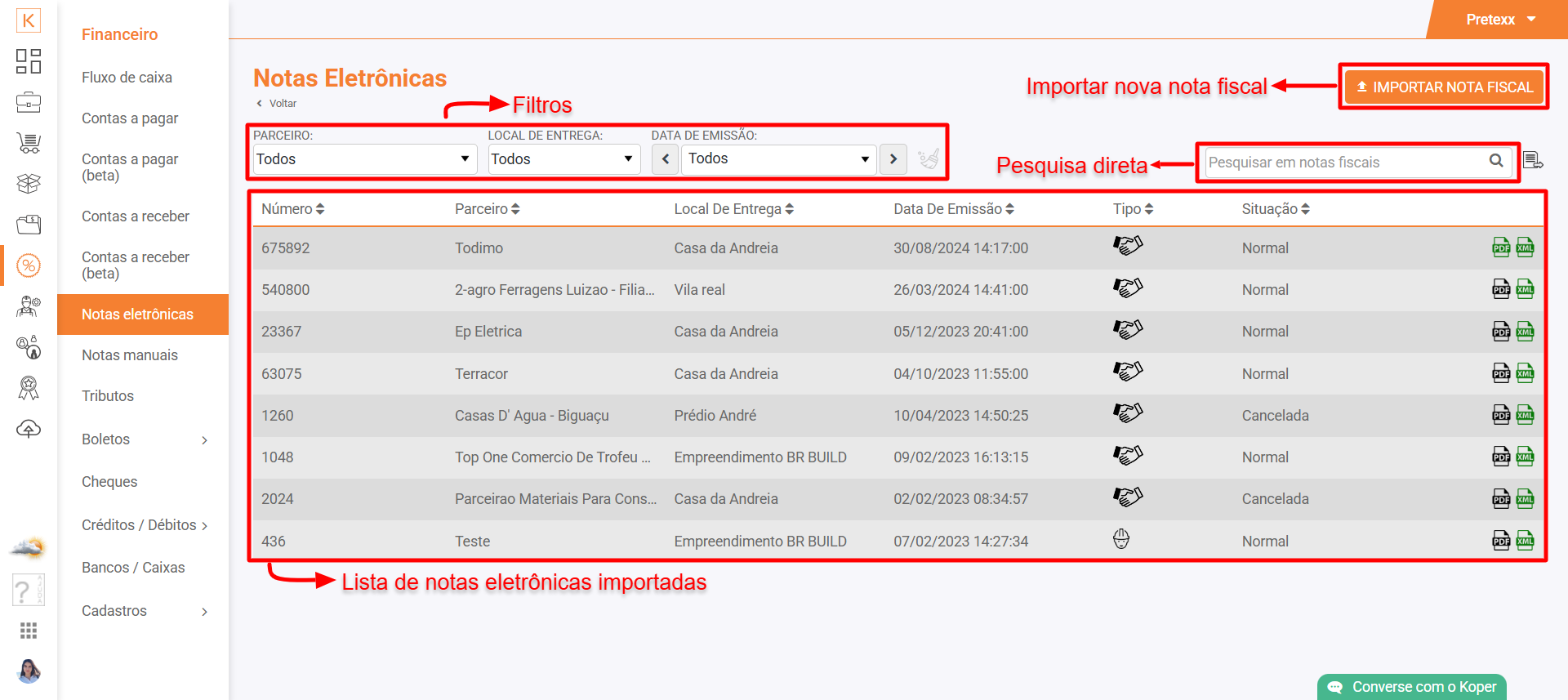
Task: Click the Voltar link
Action: tap(278, 104)
